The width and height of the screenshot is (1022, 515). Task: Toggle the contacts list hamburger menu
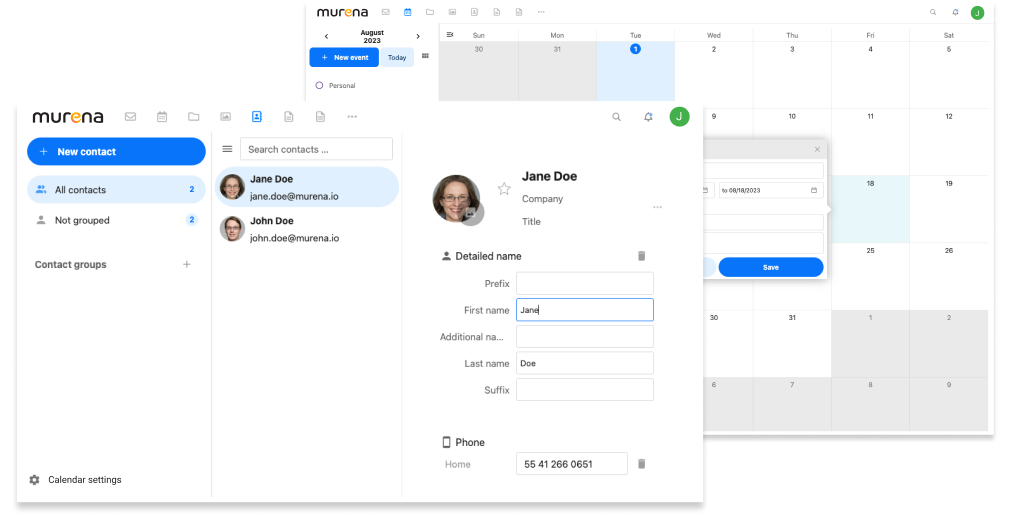click(227, 149)
